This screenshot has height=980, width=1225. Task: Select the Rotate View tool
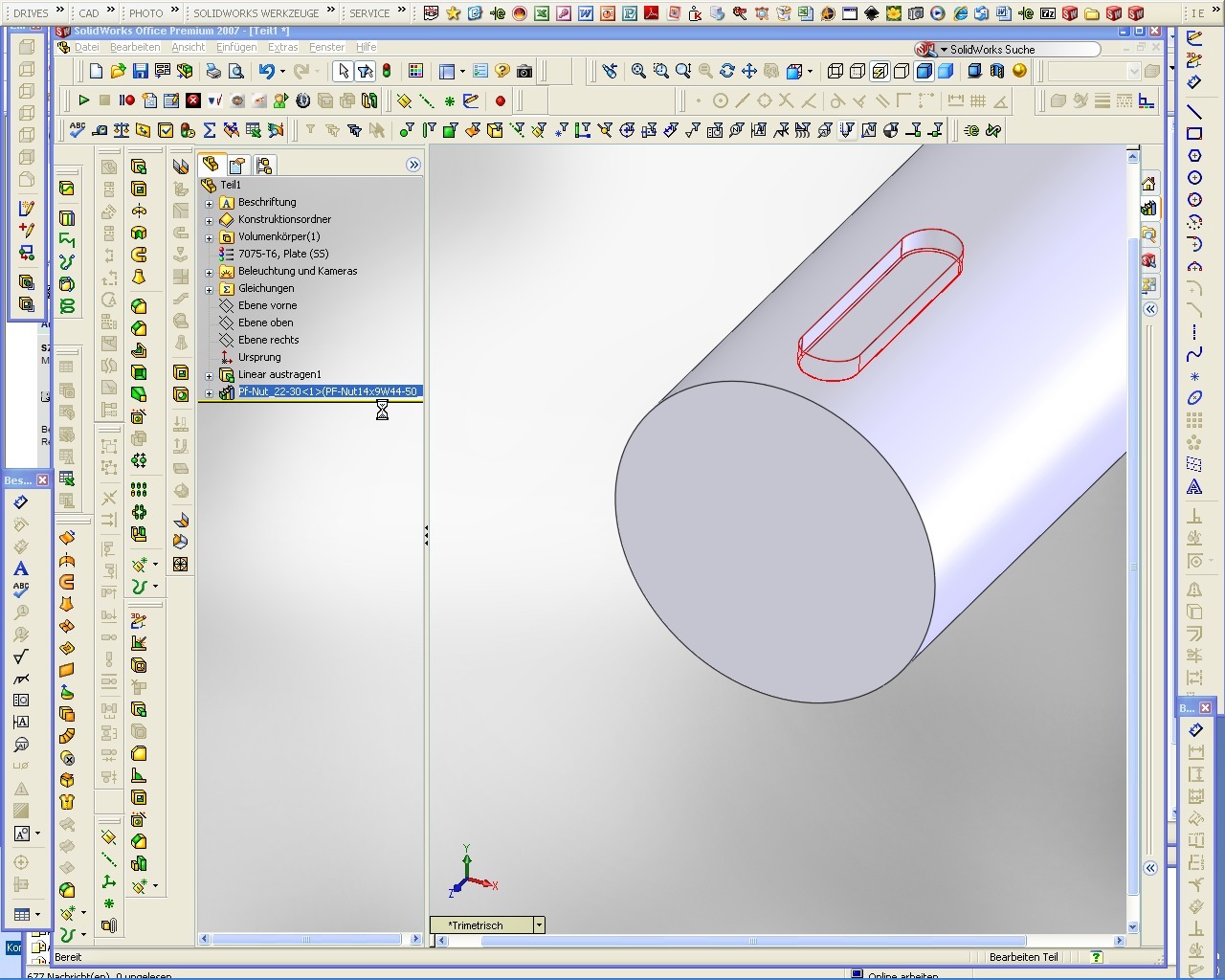[x=727, y=72]
